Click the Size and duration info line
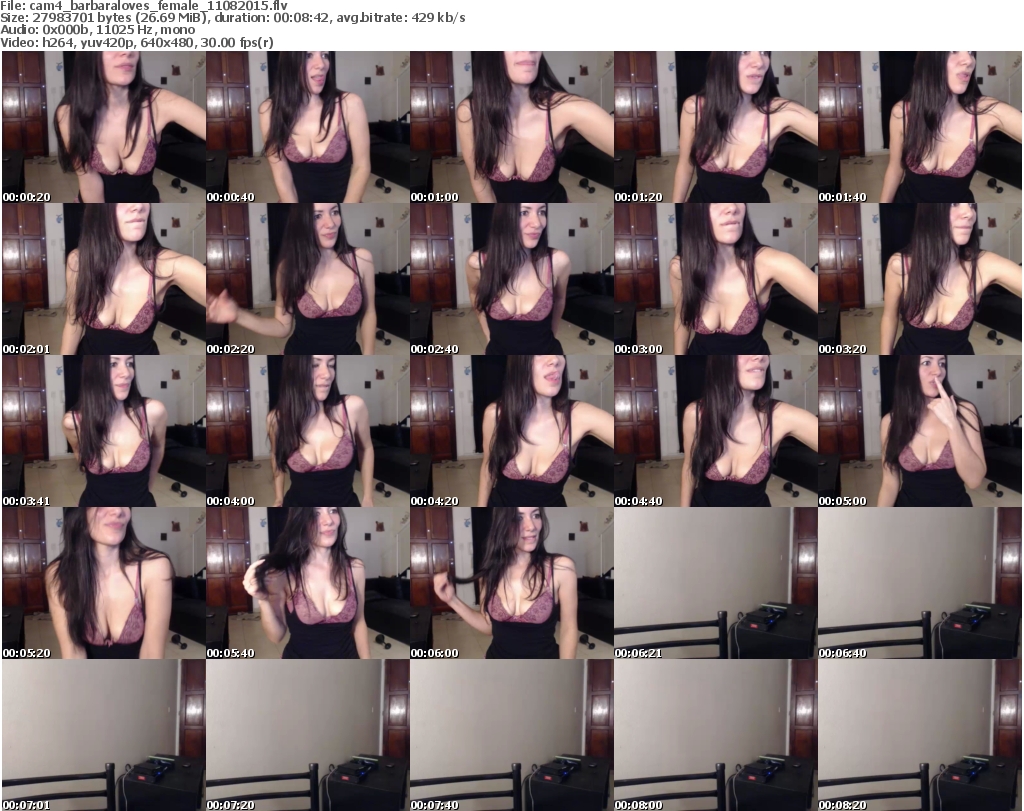The image size is (1024, 811). tap(232, 18)
